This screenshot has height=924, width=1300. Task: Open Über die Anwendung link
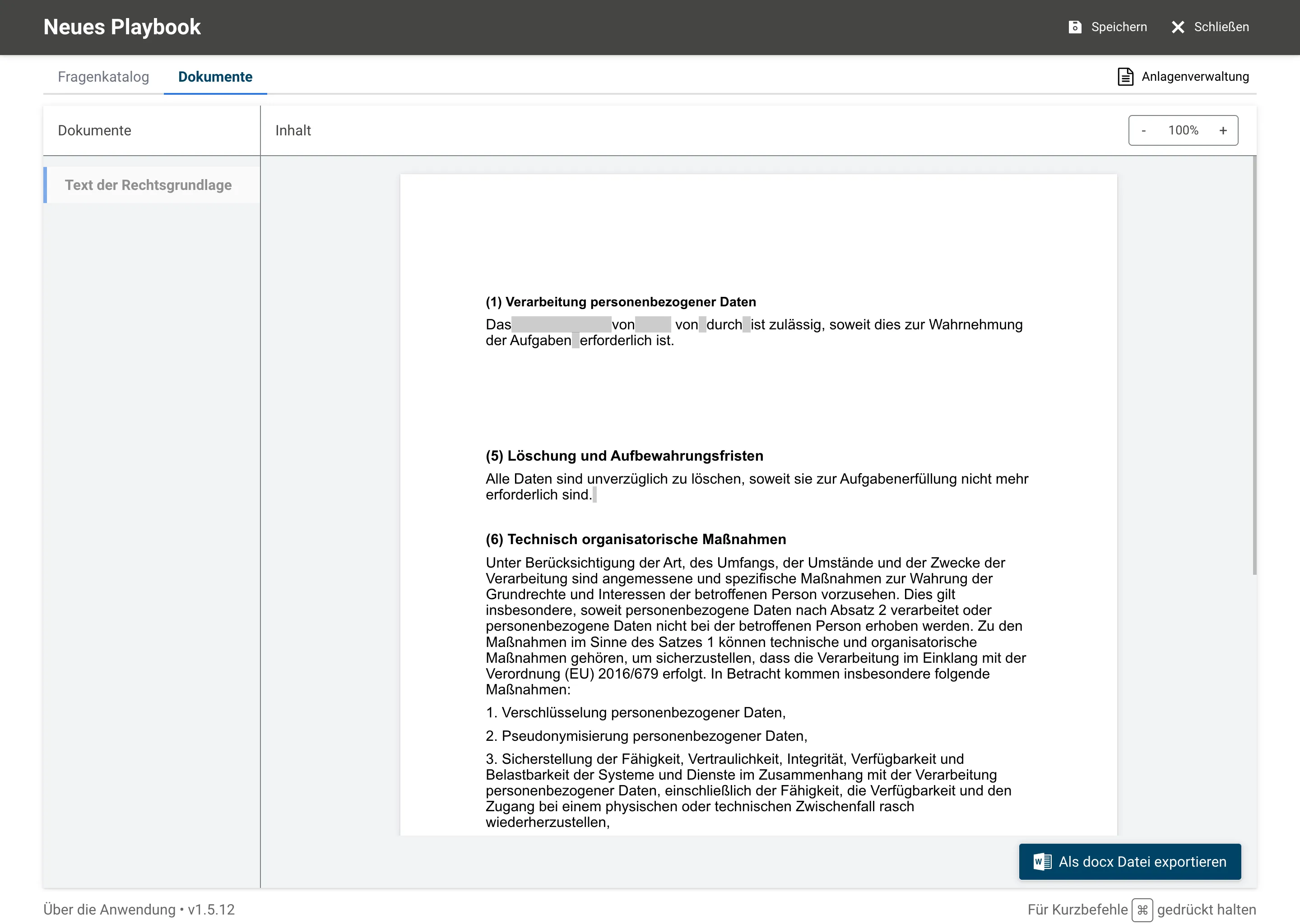pos(109,909)
